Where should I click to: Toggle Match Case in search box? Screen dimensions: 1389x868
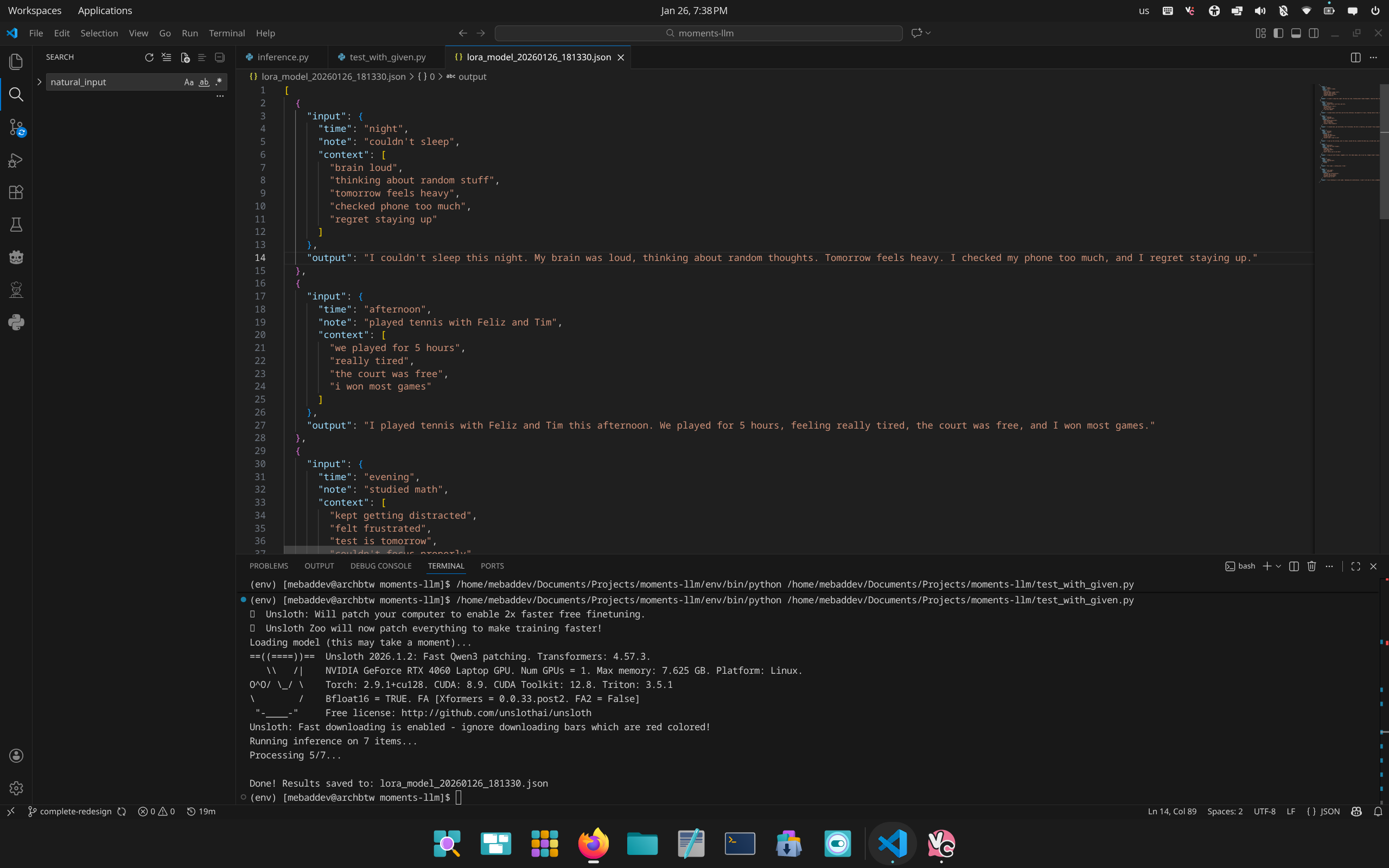[188, 82]
